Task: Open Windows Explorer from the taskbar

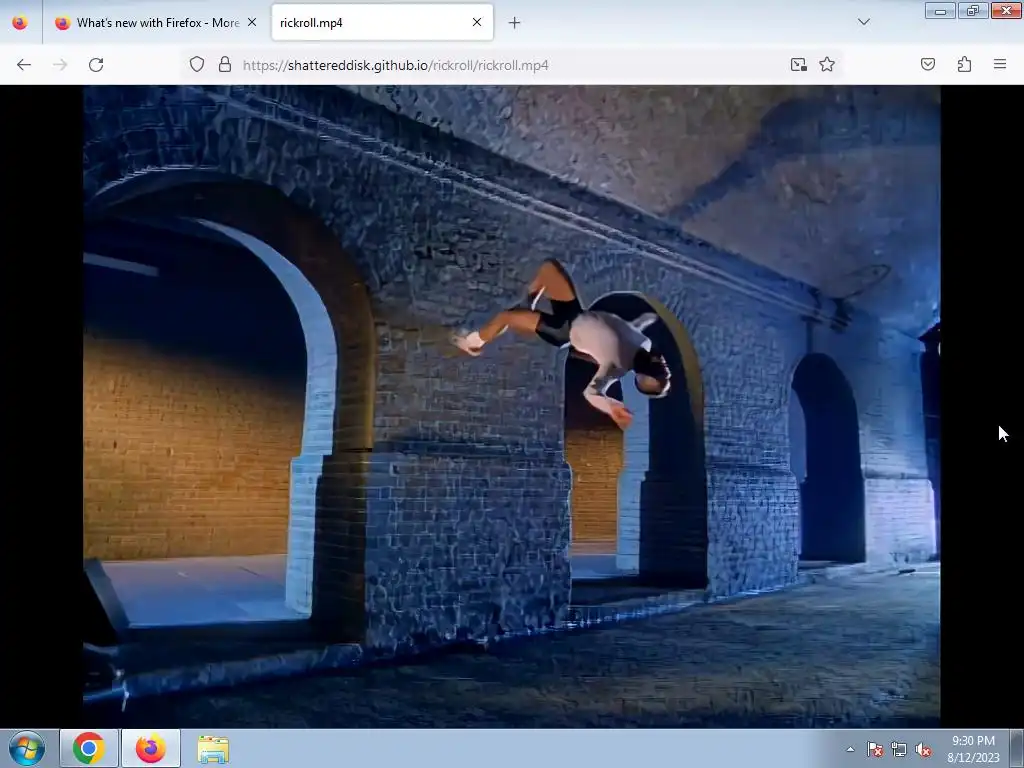Action: (214, 749)
